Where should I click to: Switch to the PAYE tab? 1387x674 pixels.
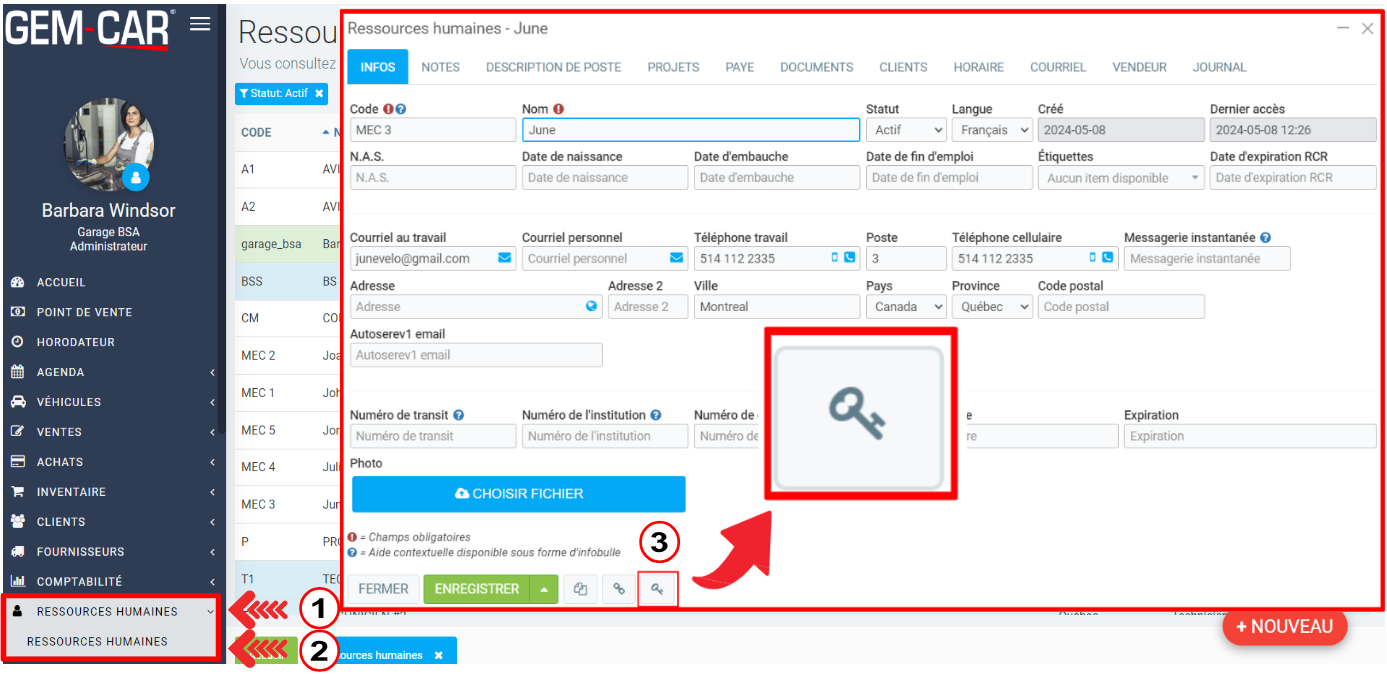[x=739, y=67]
